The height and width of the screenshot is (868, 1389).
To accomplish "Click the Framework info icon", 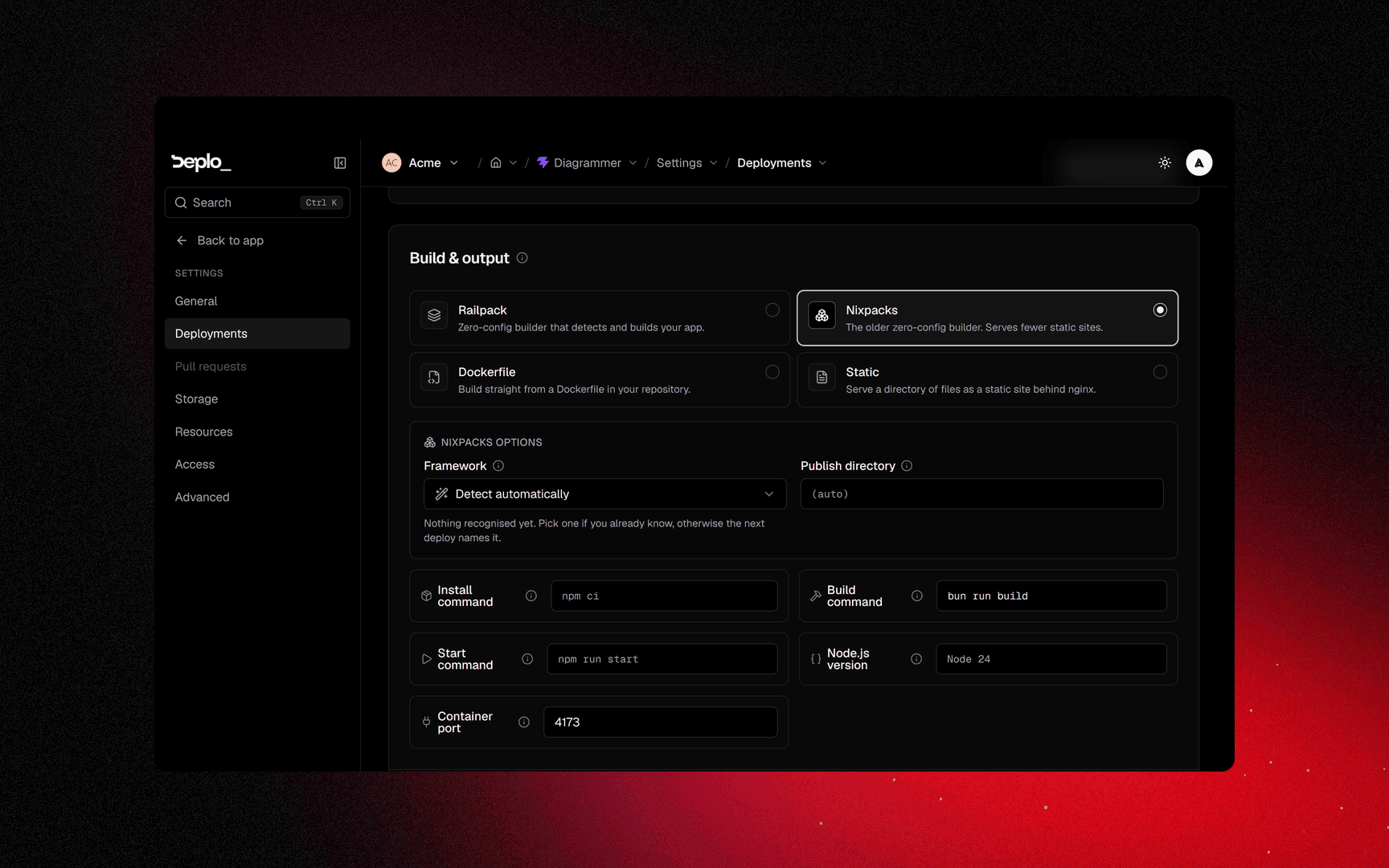I will 498,466.
